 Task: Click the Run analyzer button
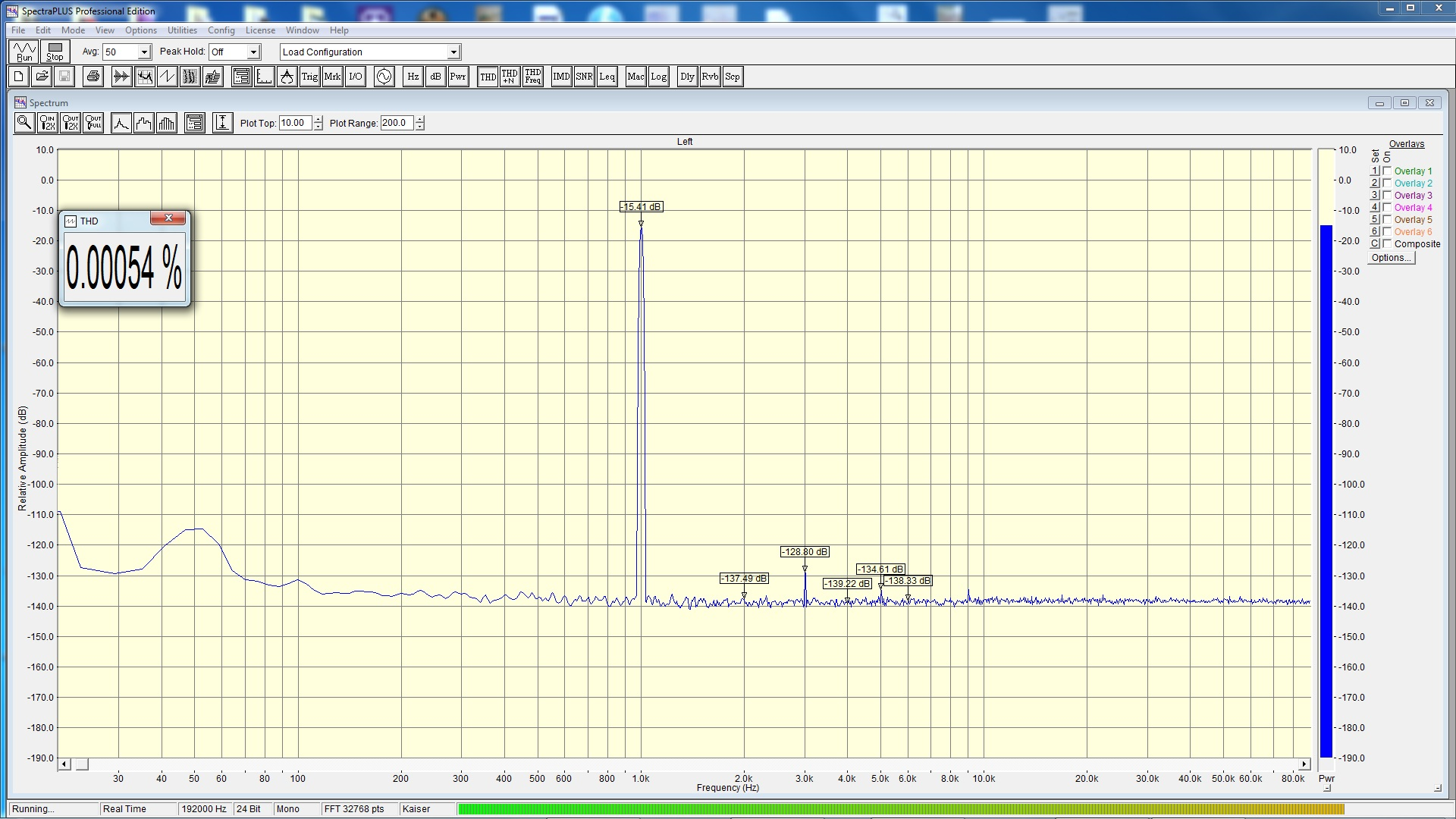(x=24, y=52)
